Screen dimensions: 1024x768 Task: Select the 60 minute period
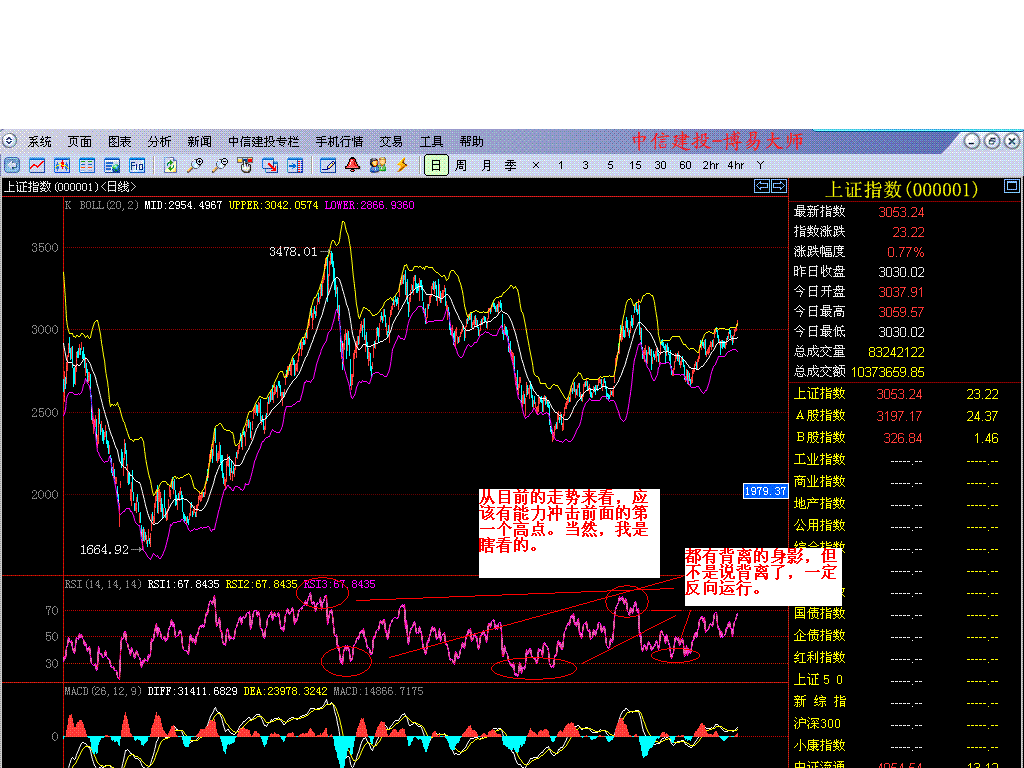point(685,165)
